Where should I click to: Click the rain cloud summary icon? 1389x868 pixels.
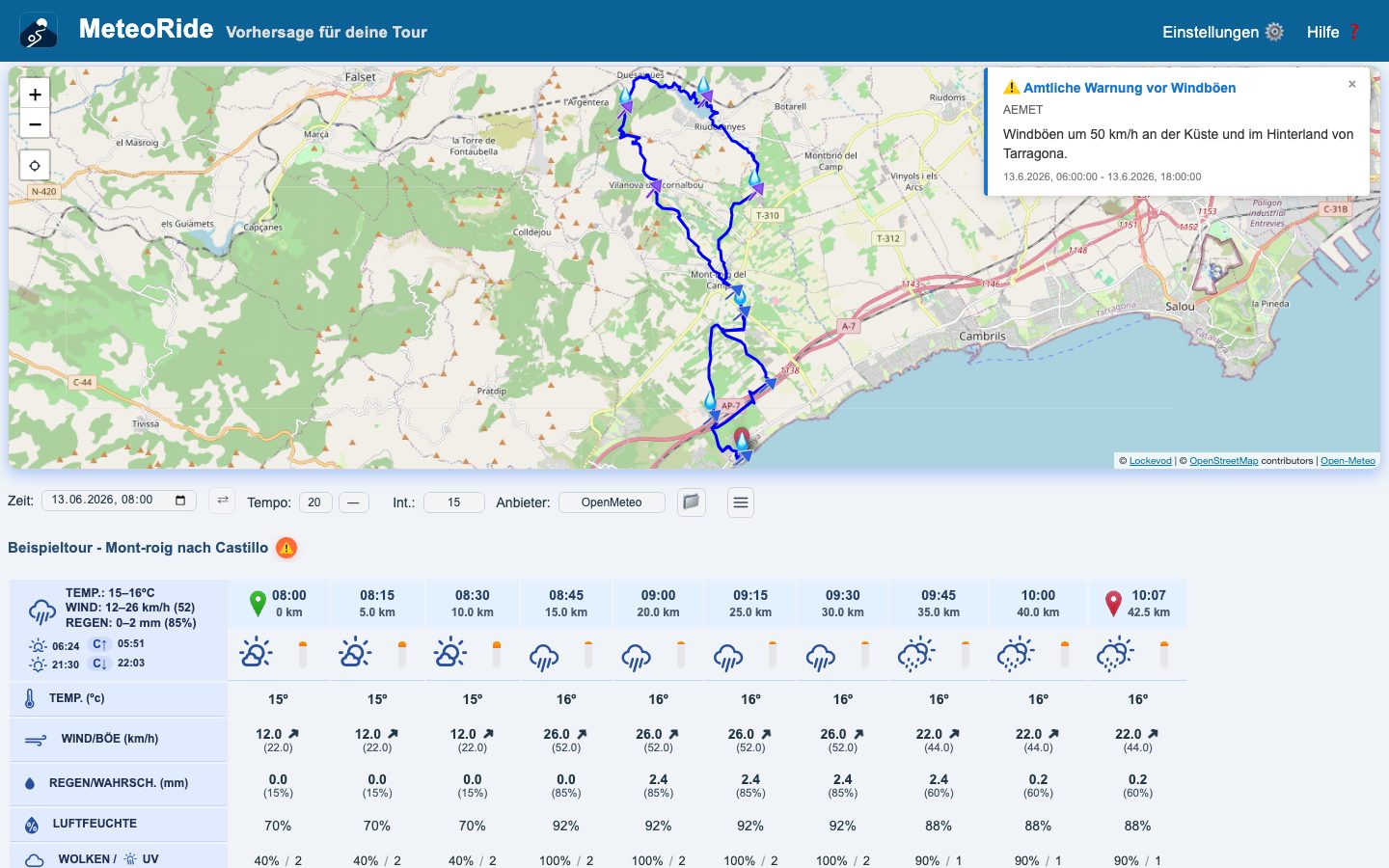[x=41, y=610]
